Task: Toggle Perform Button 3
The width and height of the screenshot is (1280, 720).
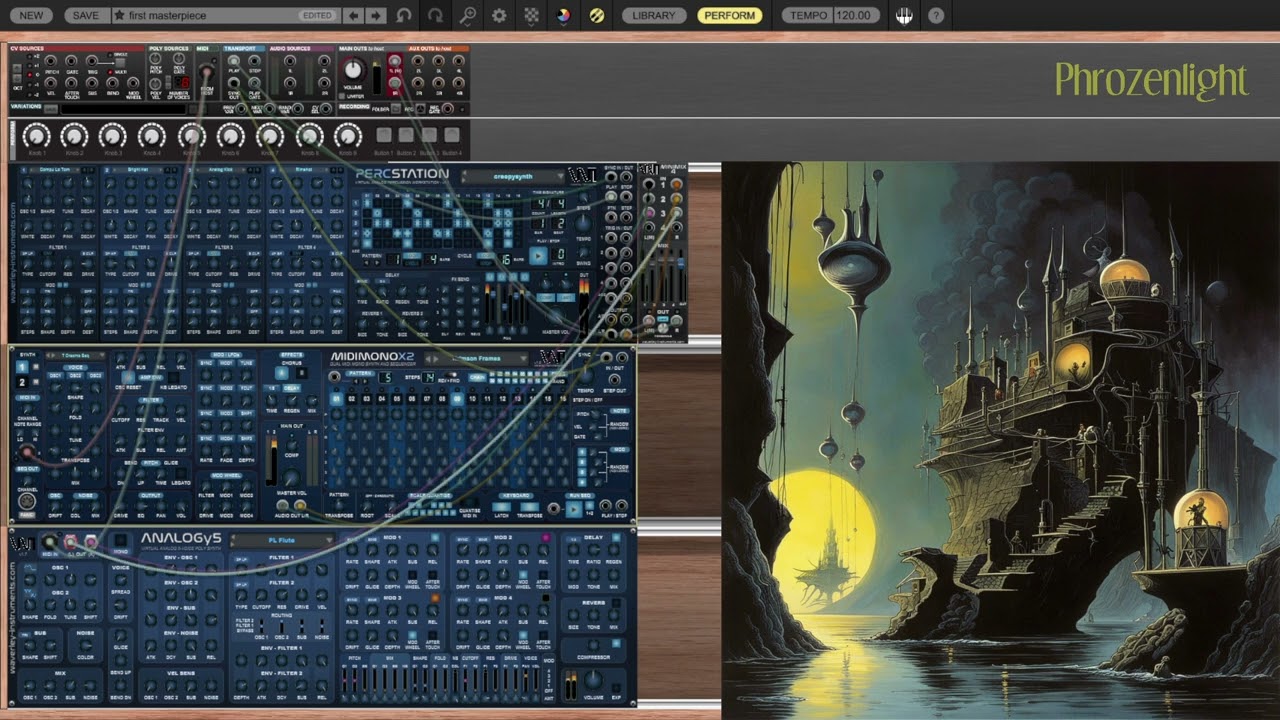Action: (x=430, y=135)
